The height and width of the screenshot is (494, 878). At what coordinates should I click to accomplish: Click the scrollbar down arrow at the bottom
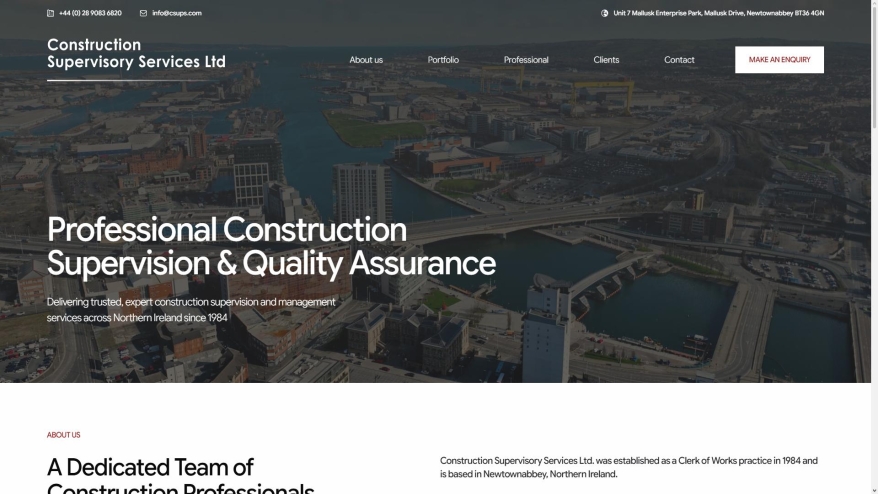(x=875, y=491)
